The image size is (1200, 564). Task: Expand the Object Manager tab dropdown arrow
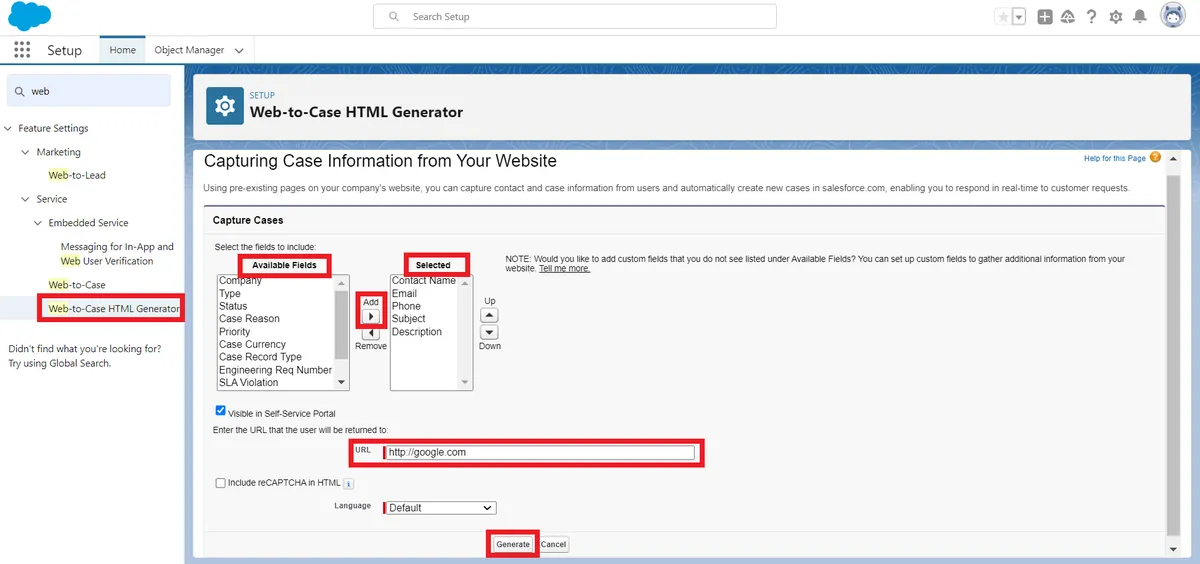239,51
